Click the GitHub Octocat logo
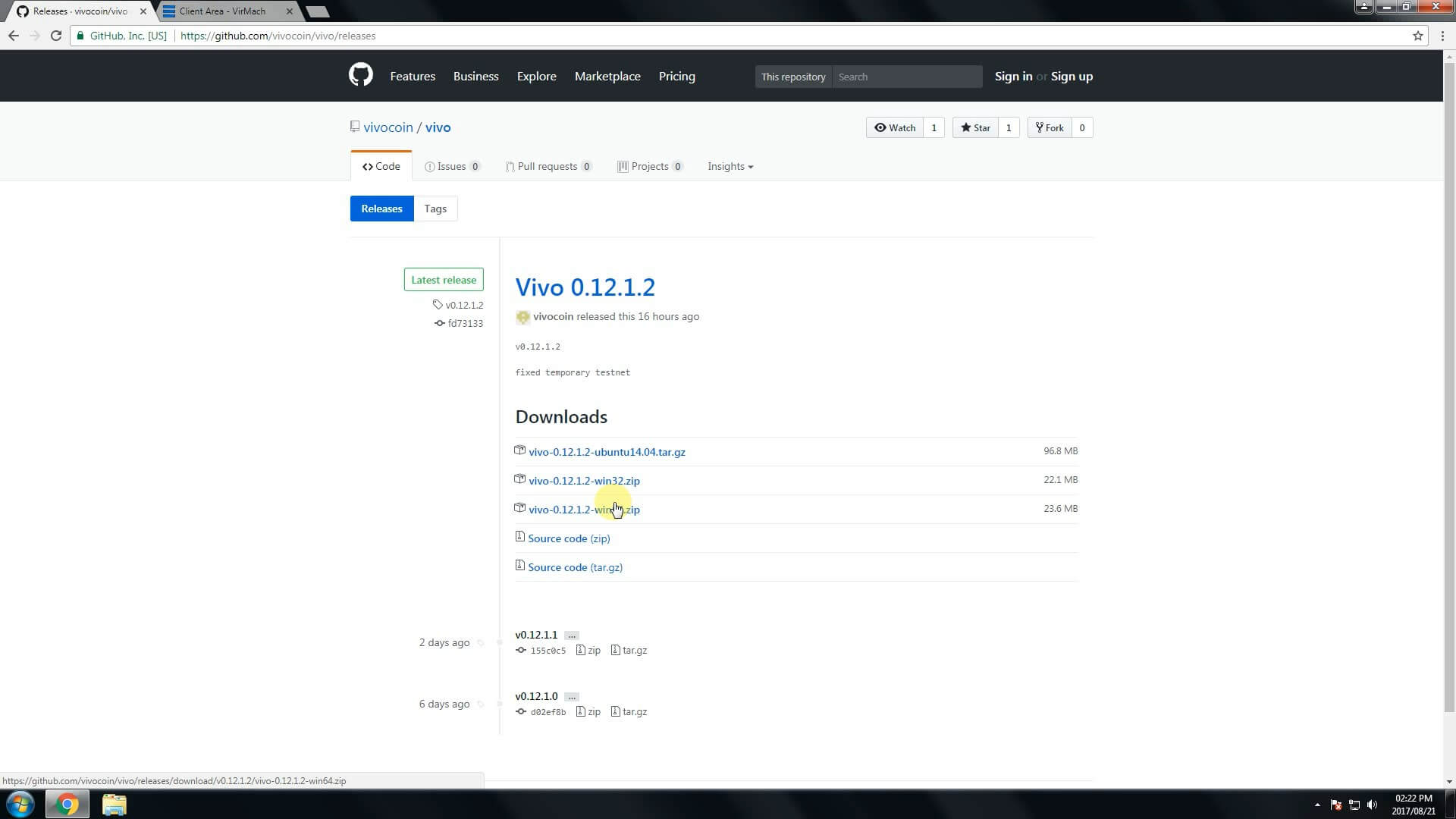The width and height of the screenshot is (1456, 819). click(361, 75)
